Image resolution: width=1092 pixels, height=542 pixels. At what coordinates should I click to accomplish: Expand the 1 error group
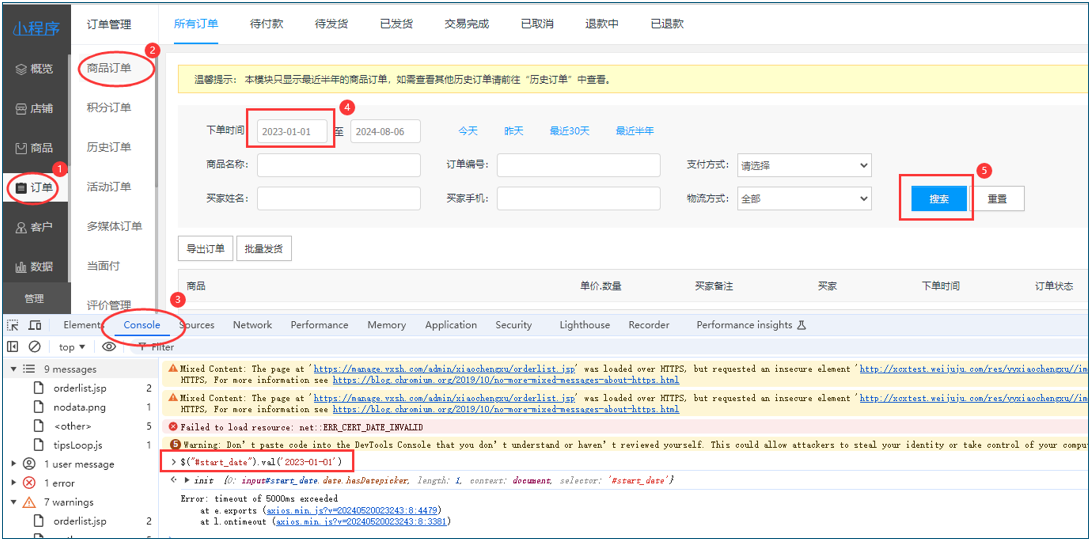point(14,483)
